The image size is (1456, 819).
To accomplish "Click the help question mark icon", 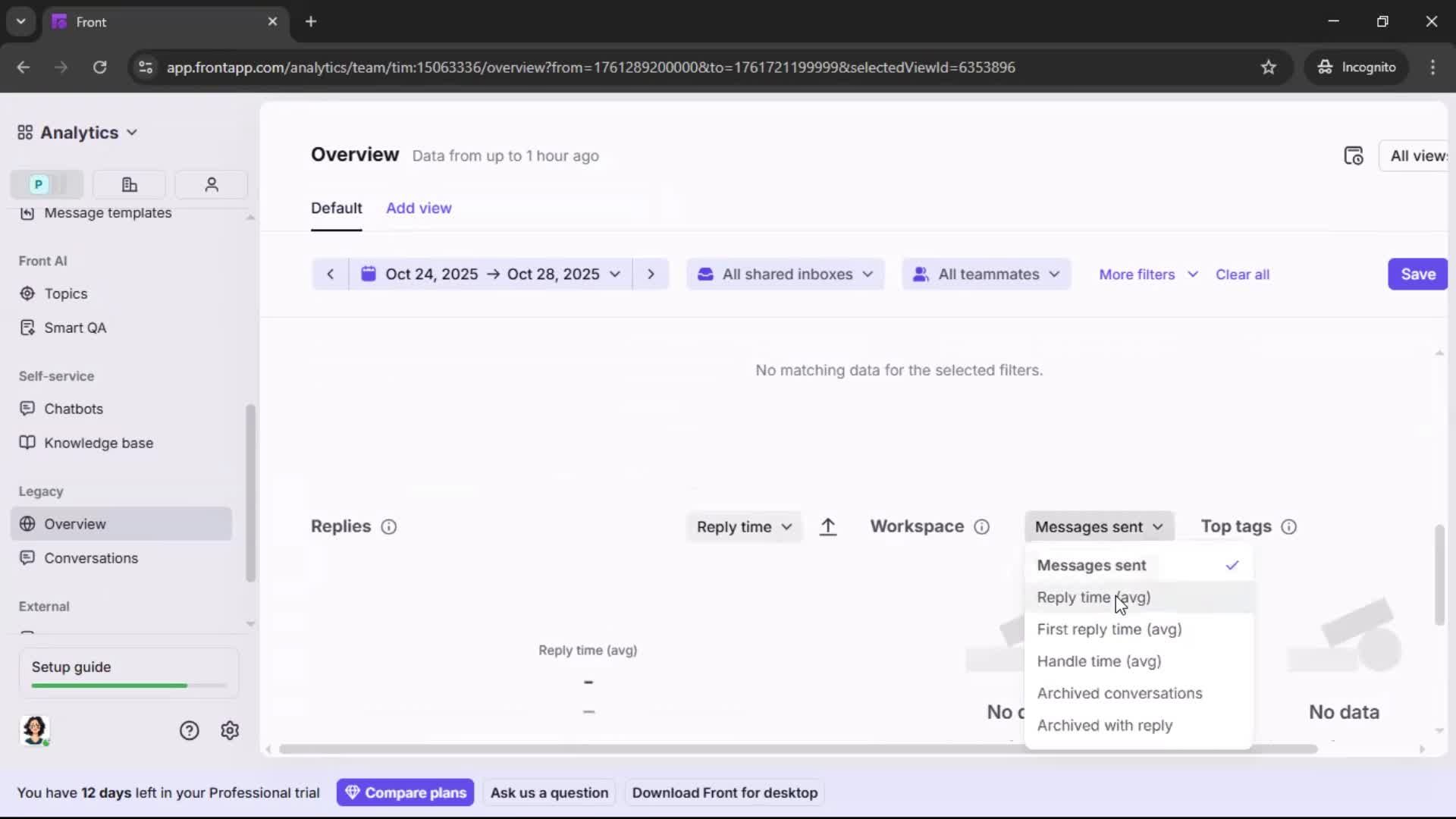I will 188,730.
